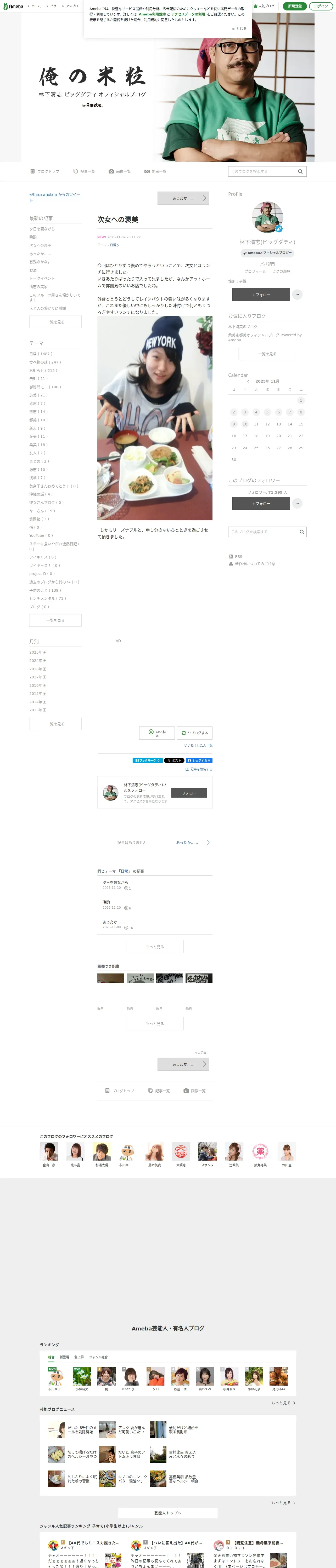Click the リブログする button

point(194,733)
